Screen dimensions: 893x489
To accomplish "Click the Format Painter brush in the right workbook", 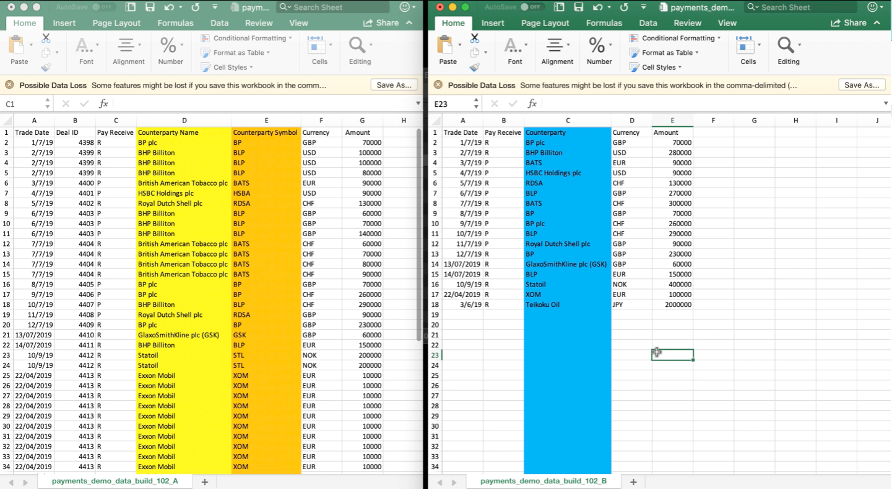I will pos(474,67).
